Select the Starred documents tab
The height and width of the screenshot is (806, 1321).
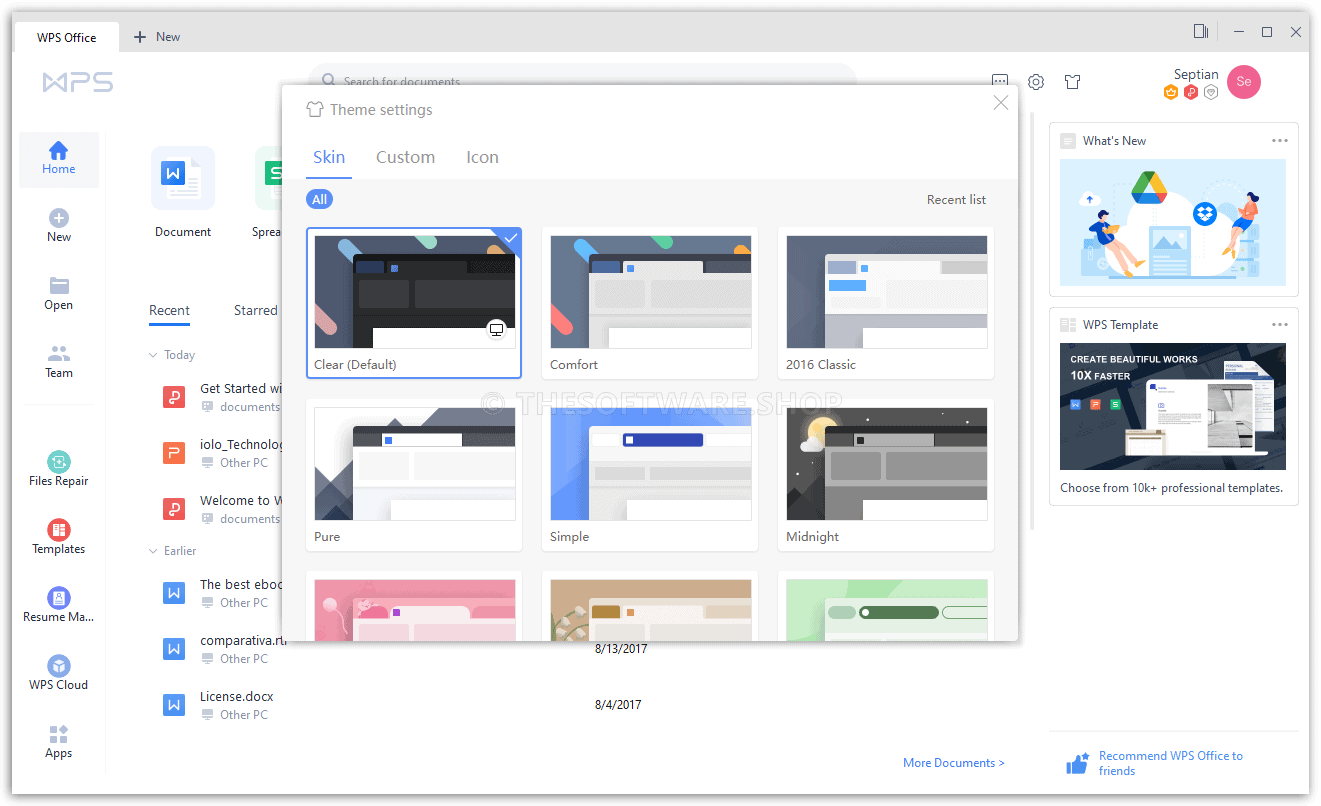point(256,311)
